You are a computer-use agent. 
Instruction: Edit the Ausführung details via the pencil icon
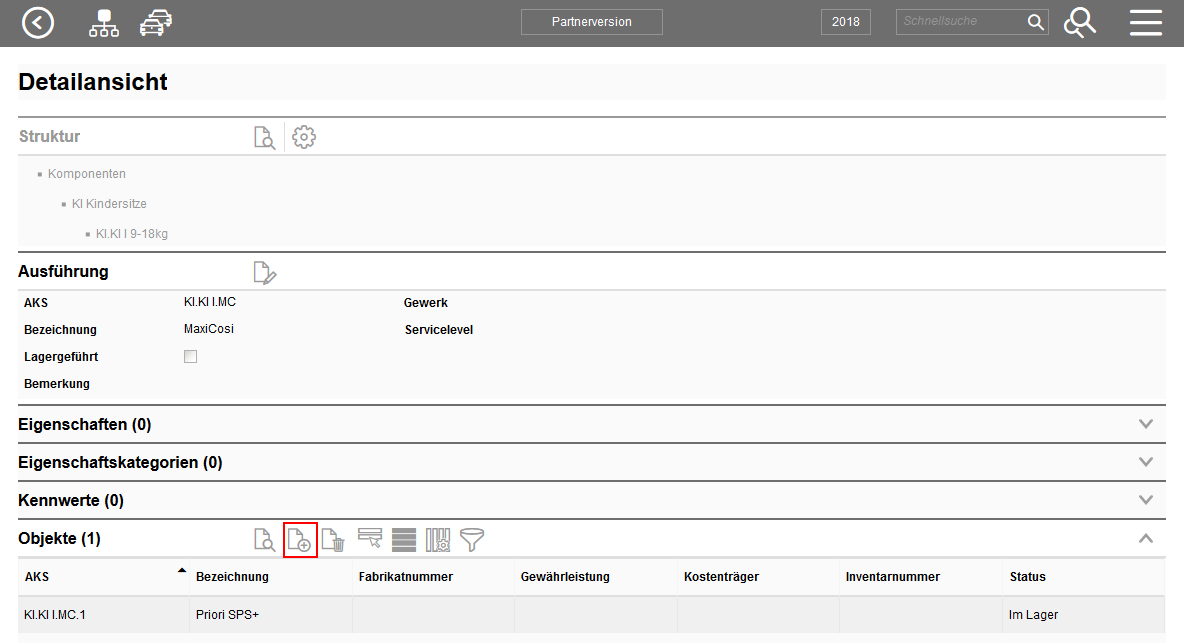point(264,271)
